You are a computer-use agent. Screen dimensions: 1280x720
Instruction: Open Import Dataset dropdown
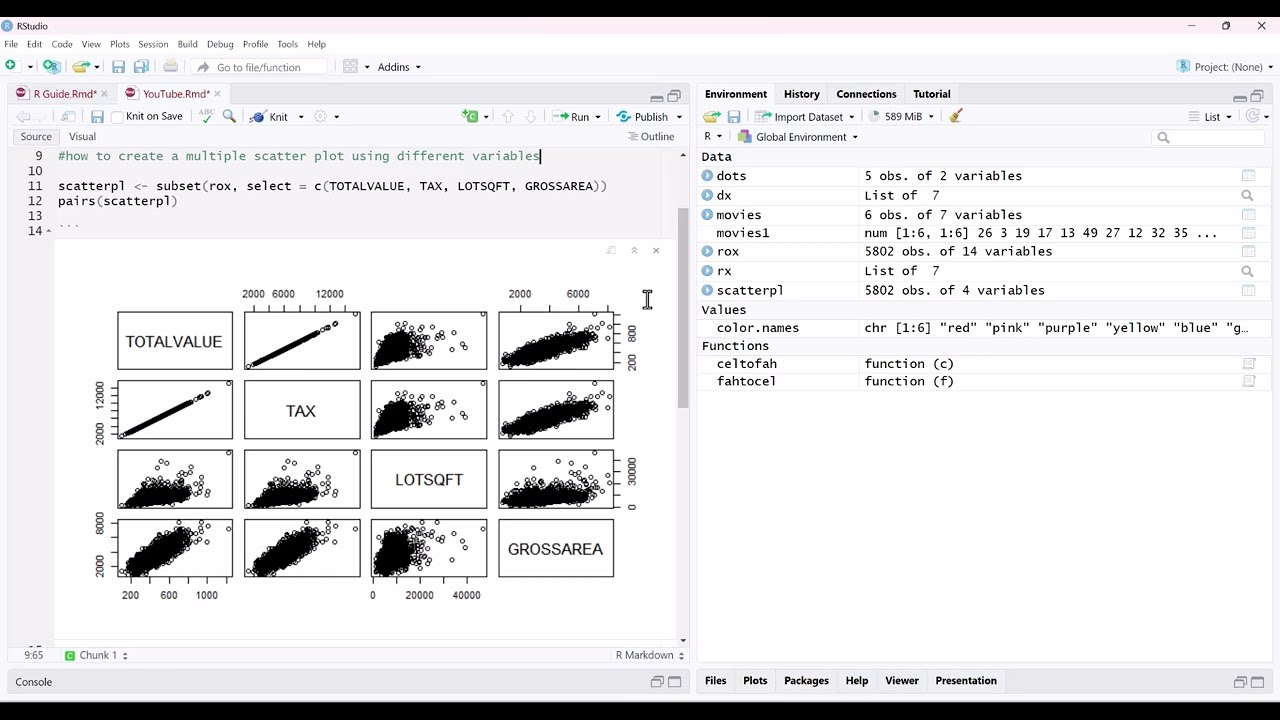[x=806, y=117]
